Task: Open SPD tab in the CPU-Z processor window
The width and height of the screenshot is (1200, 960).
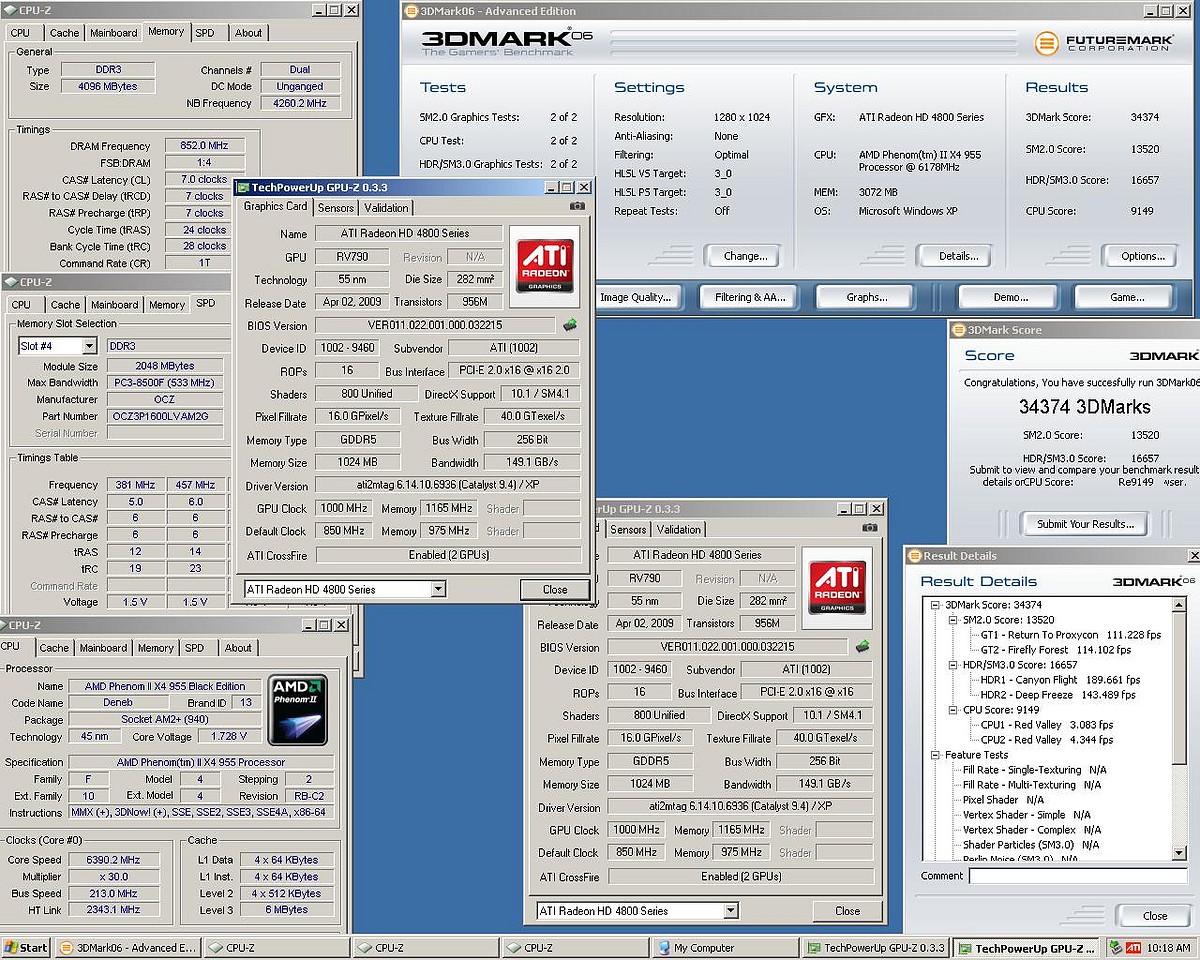Action: click(x=195, y=648)
